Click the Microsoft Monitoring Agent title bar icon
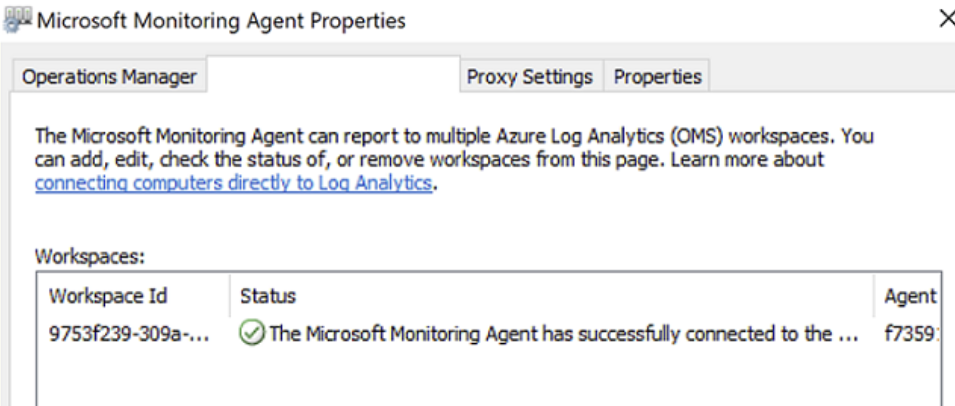This screenshot has height=406, width=955. (x=16, y=21)
